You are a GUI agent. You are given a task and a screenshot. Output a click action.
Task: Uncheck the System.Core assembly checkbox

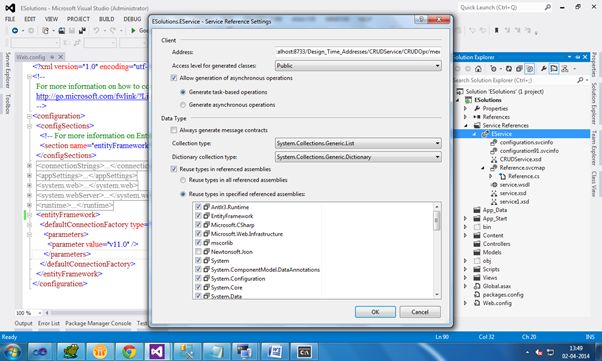point(198,287)
